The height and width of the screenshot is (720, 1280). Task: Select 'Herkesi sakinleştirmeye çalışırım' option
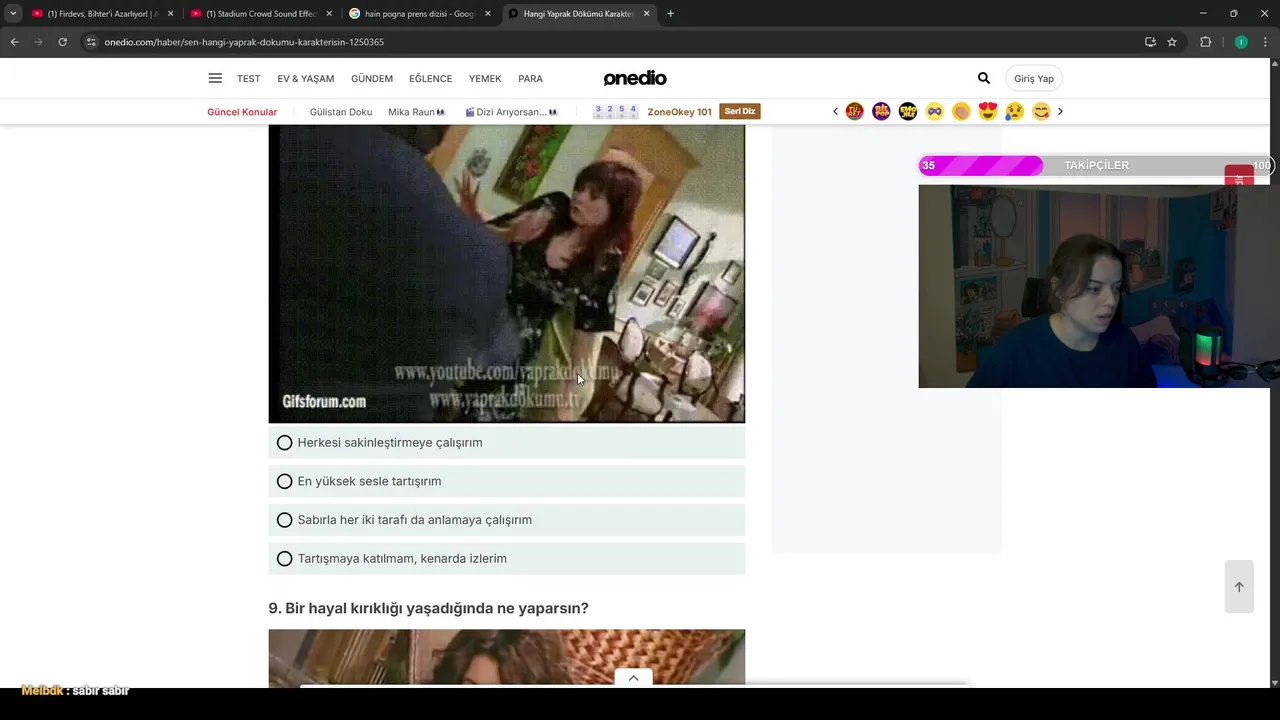[x=506, y=442]
